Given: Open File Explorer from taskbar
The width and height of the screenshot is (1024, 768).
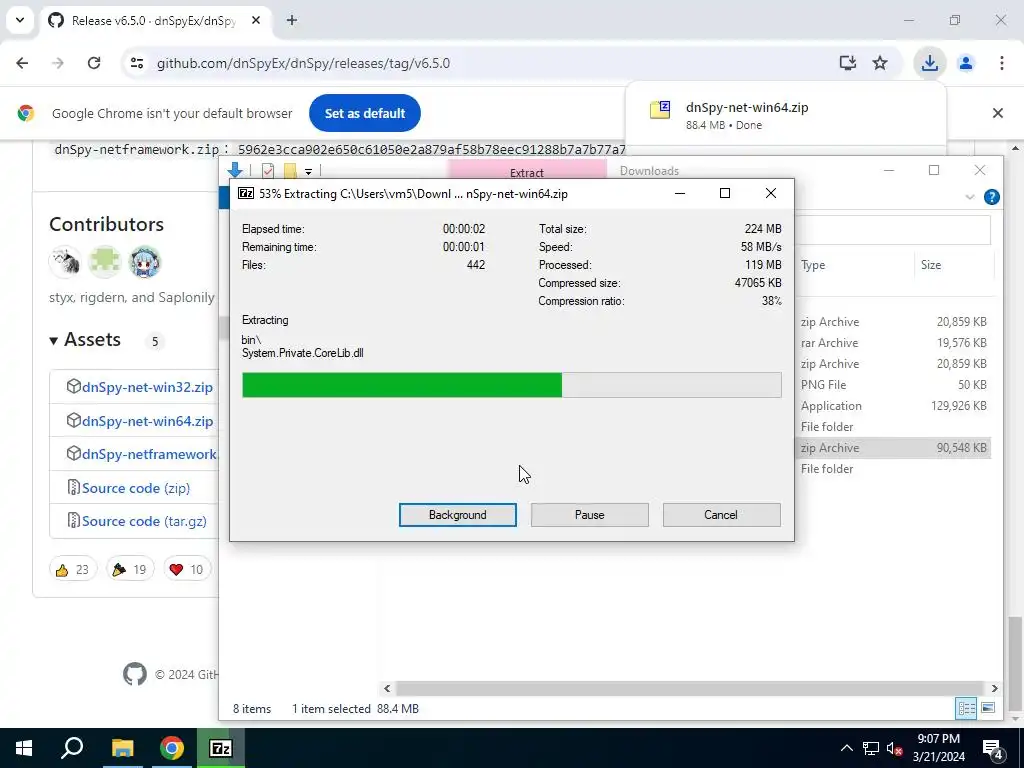Looking at the screenshot, I should (x=122, y=748).
